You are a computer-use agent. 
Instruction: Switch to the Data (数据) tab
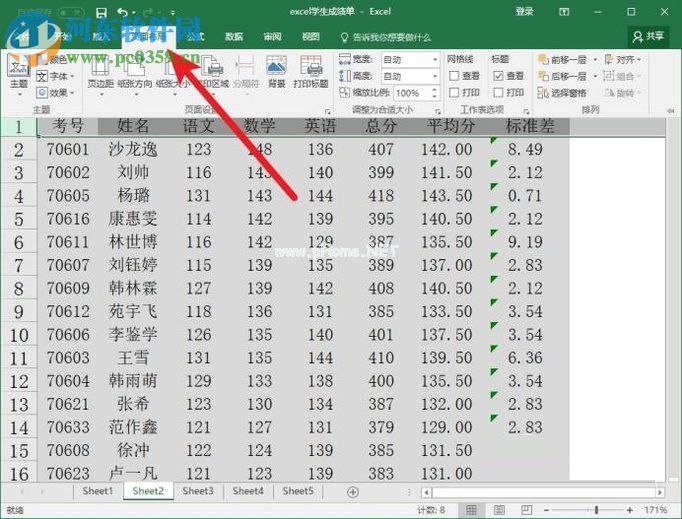pyautogui.click(x=234, y=37)
